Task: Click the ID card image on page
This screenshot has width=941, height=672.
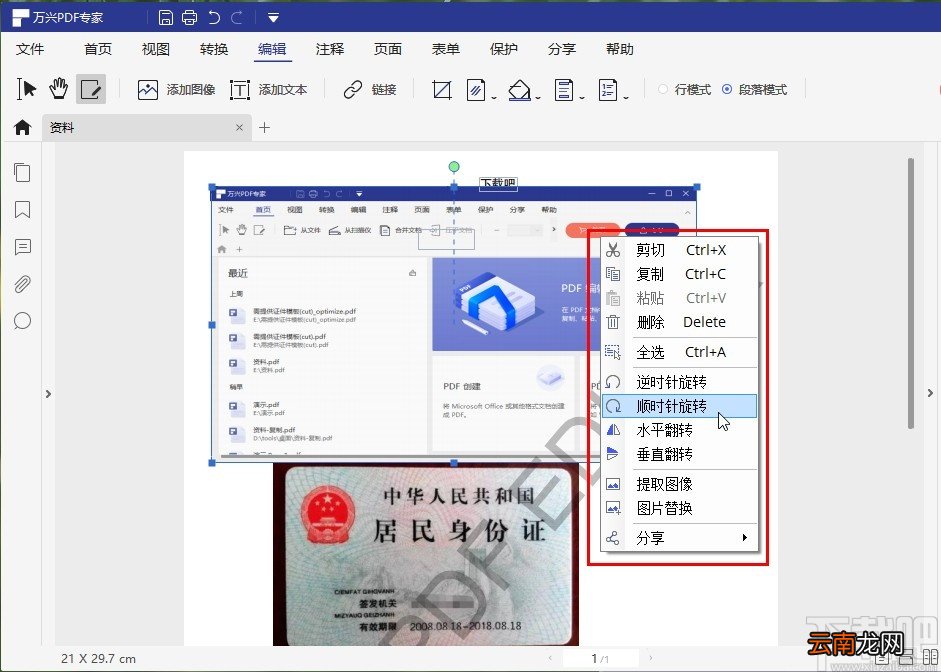Action: pos(425,554)
